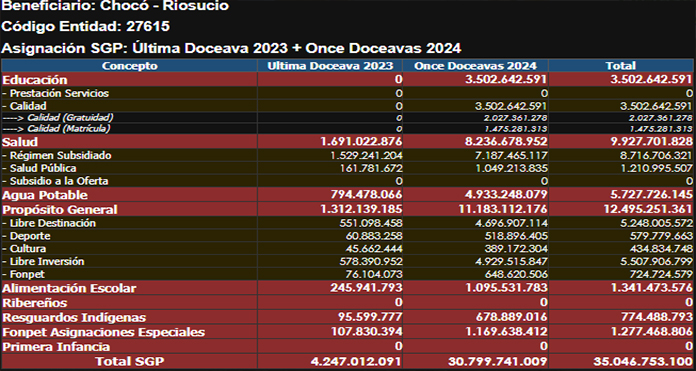This screenshot has width=696, height=371.
Task: Click the Salud Pública row label
Action: 39,169
